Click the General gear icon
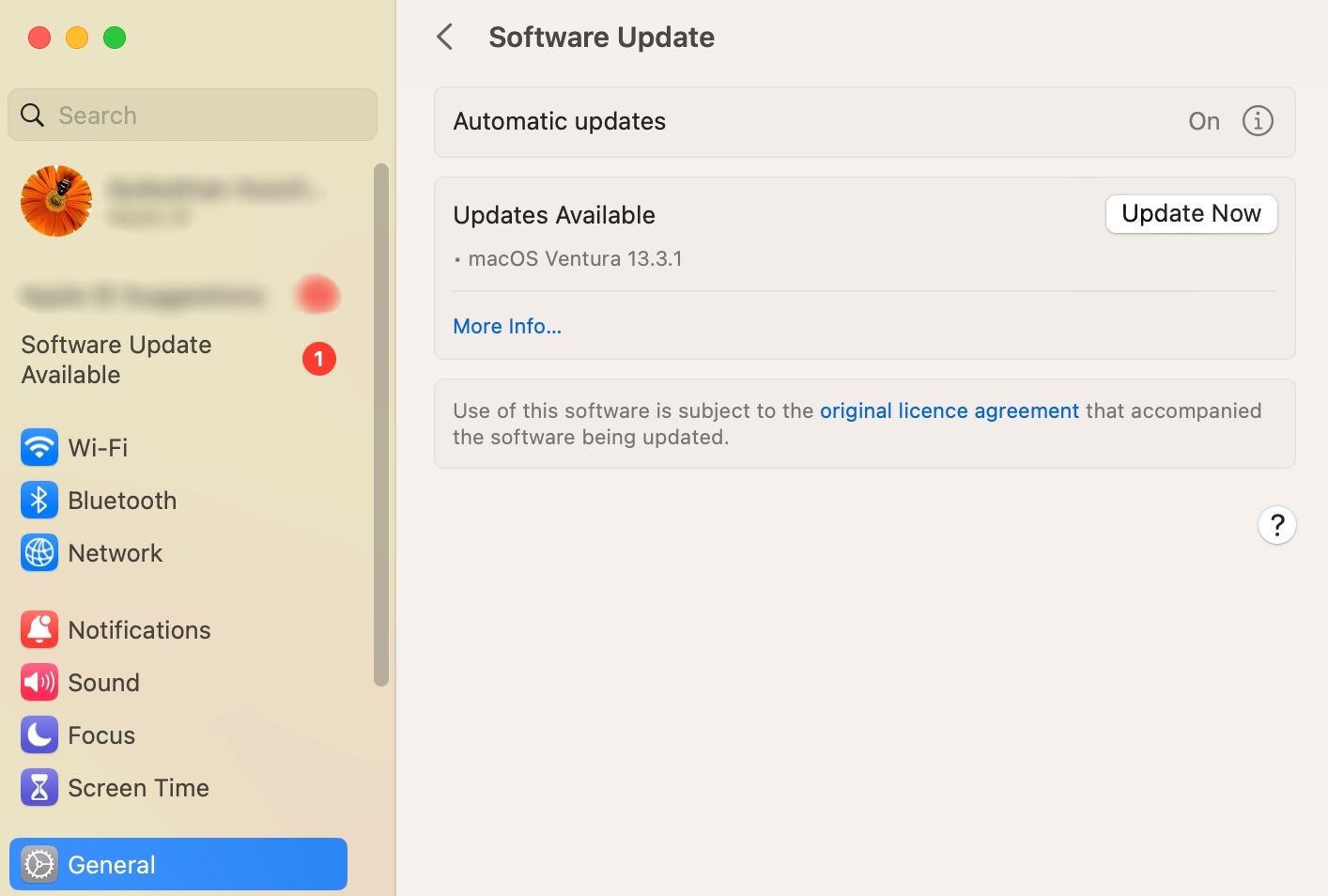This screenshot has width=1328, height=896. [x=39, y=865]
